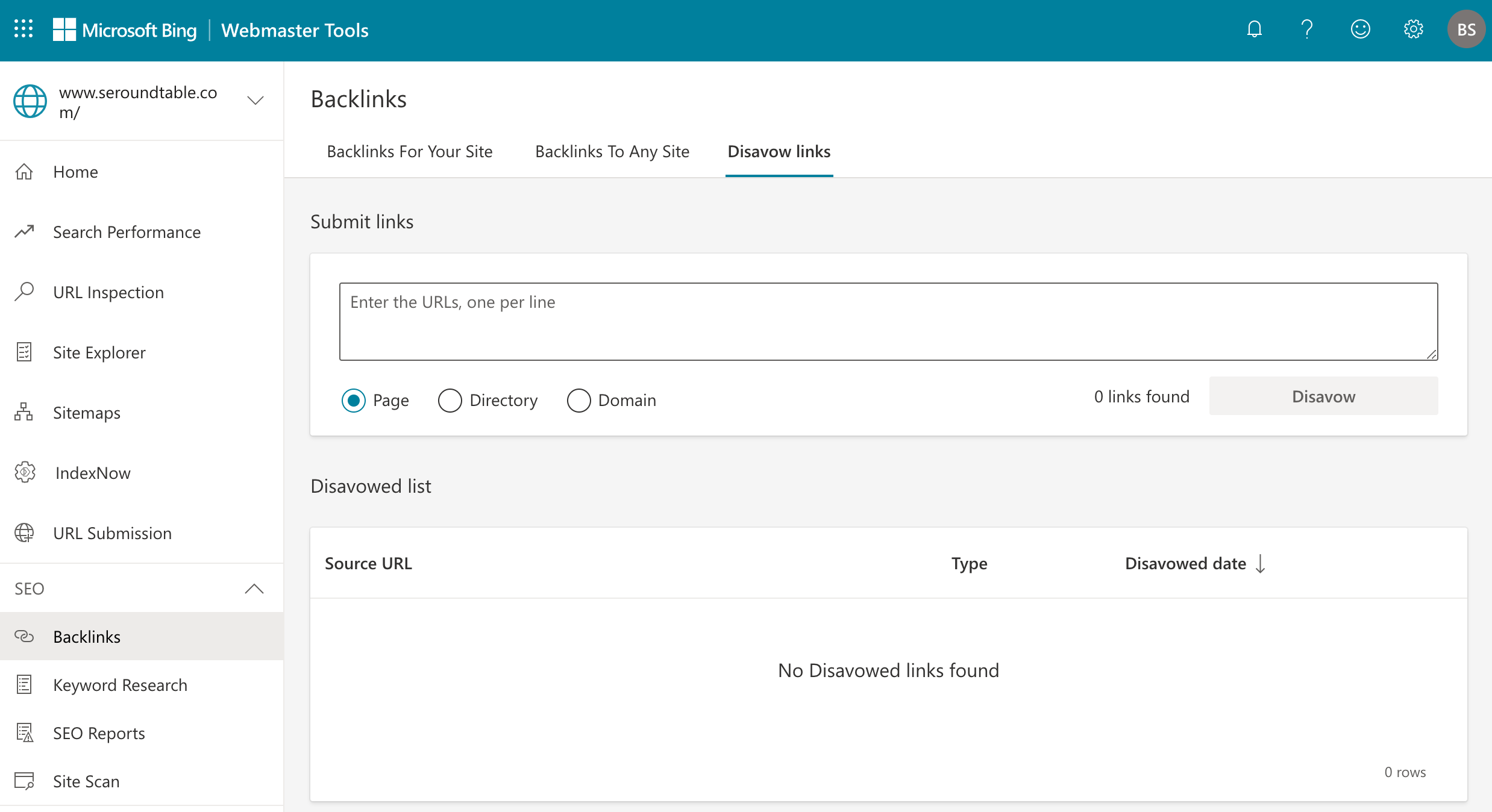Select the Page radio button

(x=354, y=400)
